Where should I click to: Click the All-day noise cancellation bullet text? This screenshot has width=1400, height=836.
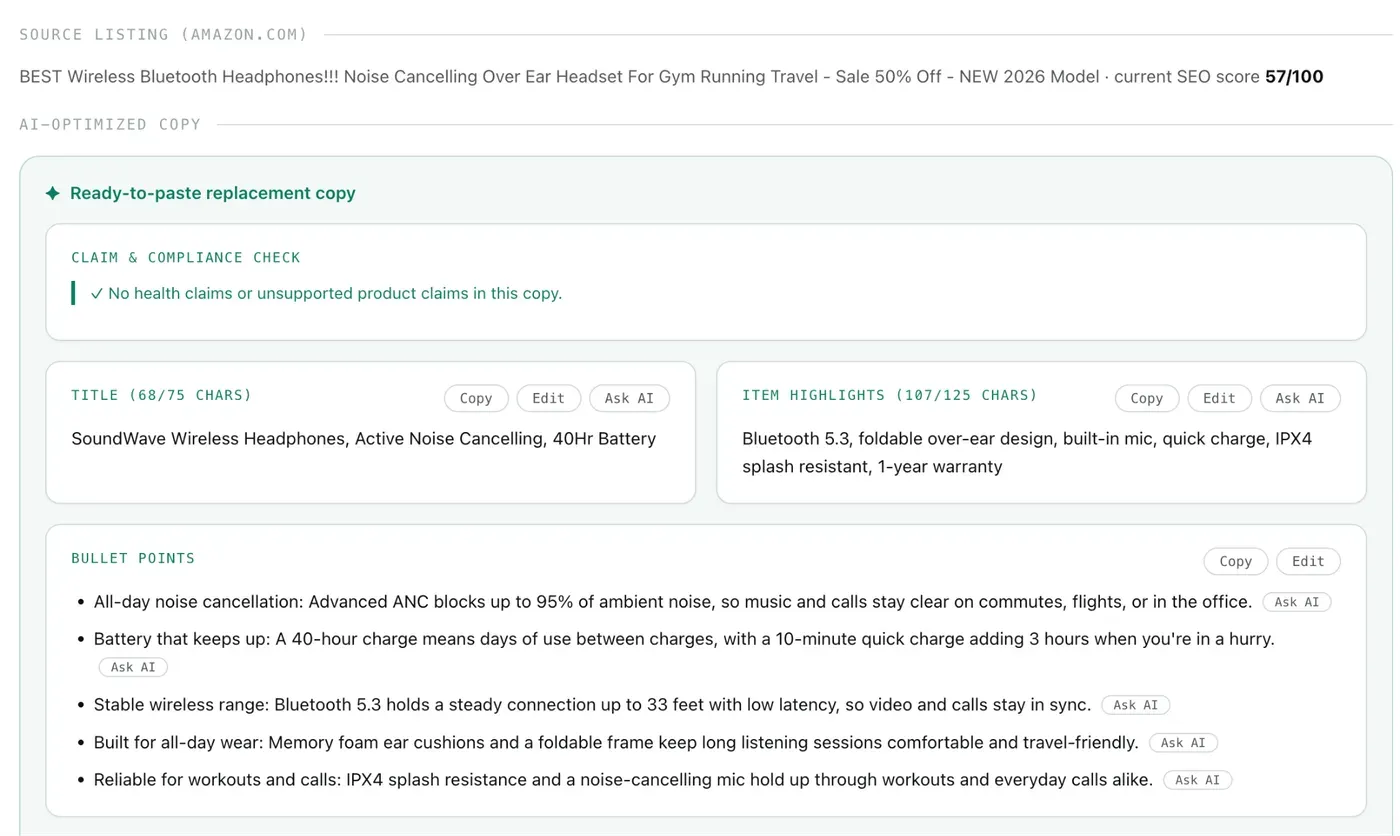click(673, 602)
